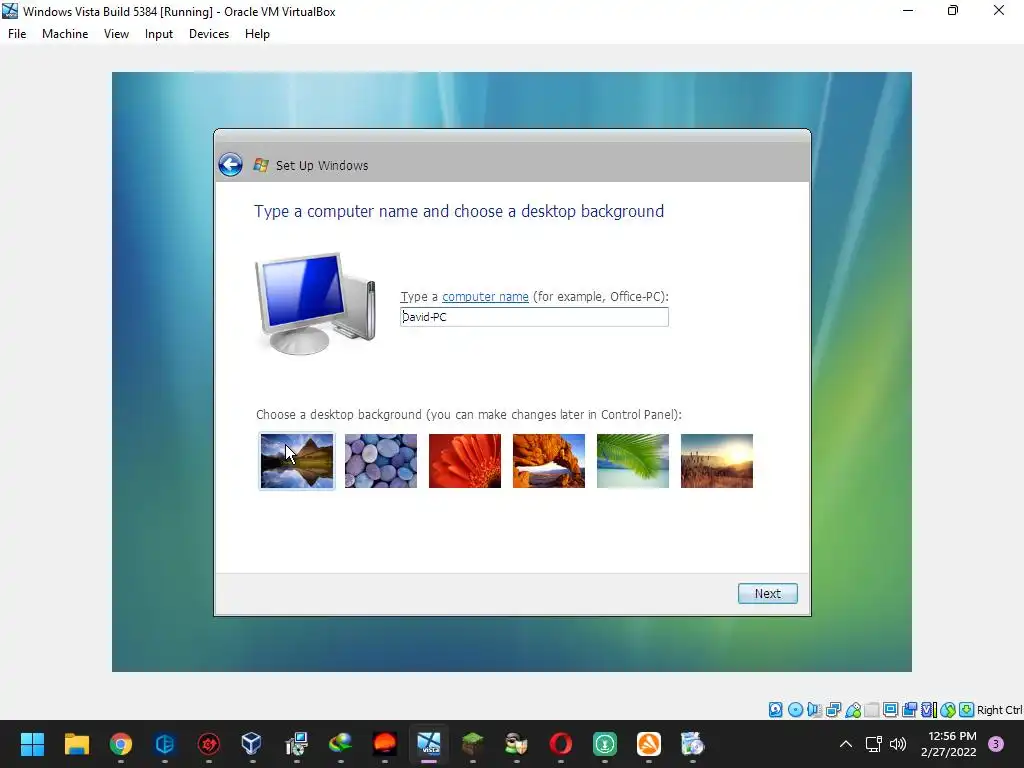Choose the sunset field background
The width and height of the screenshot is (1024, 768).
coord(716,461)
